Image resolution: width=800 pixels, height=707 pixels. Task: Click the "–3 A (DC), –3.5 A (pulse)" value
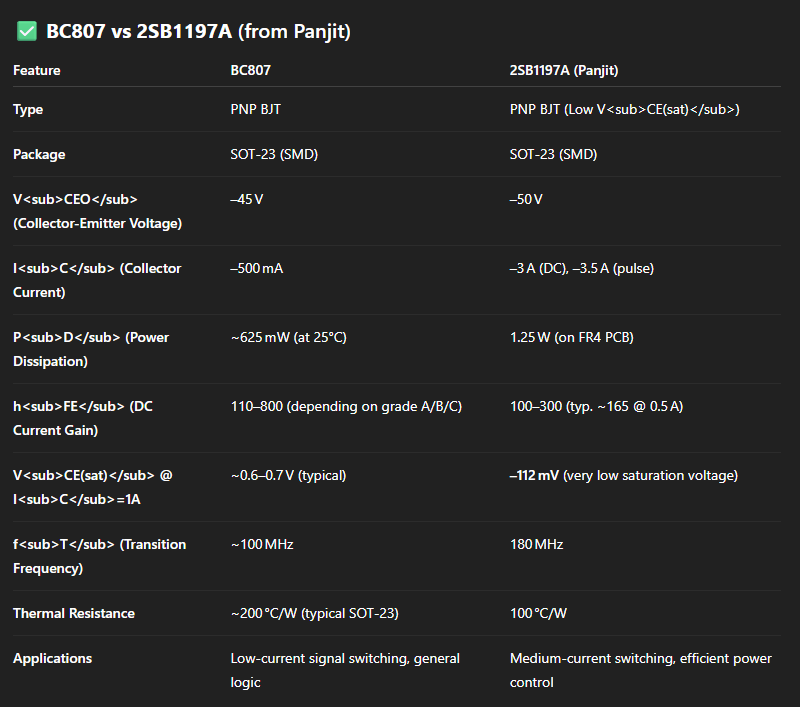point(582,268)
